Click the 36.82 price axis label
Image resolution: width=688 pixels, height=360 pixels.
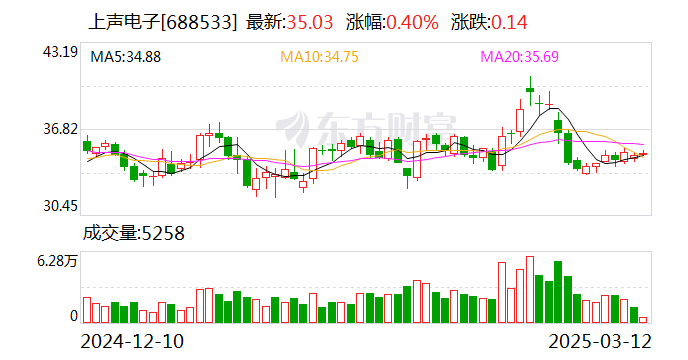pos(60,129)
